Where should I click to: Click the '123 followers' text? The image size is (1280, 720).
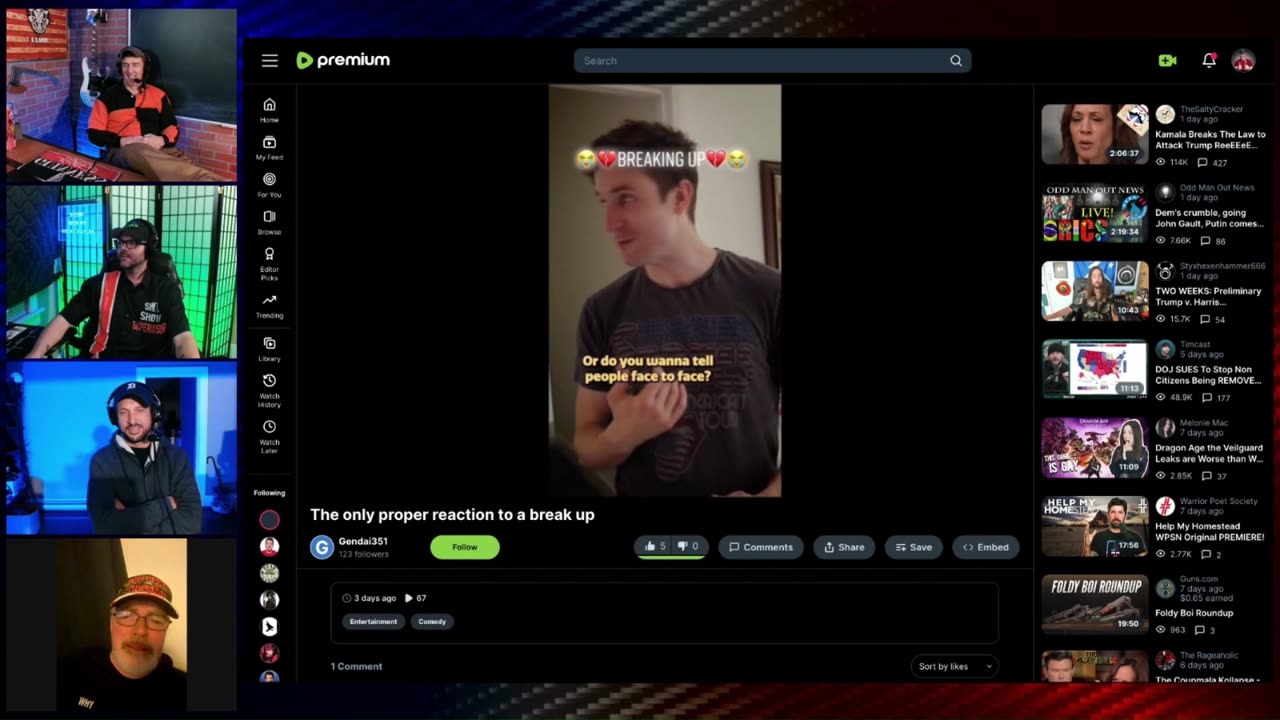363,554
